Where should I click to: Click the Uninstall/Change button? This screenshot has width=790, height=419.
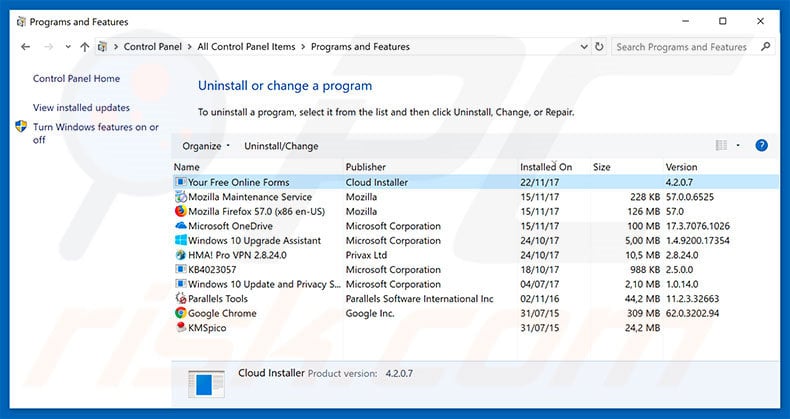pyautogui.click(x=281, y=146)
